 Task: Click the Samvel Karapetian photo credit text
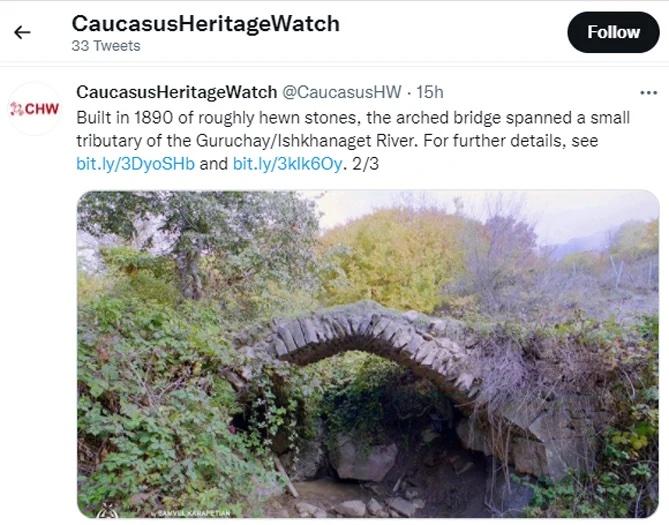click(194, 513)
